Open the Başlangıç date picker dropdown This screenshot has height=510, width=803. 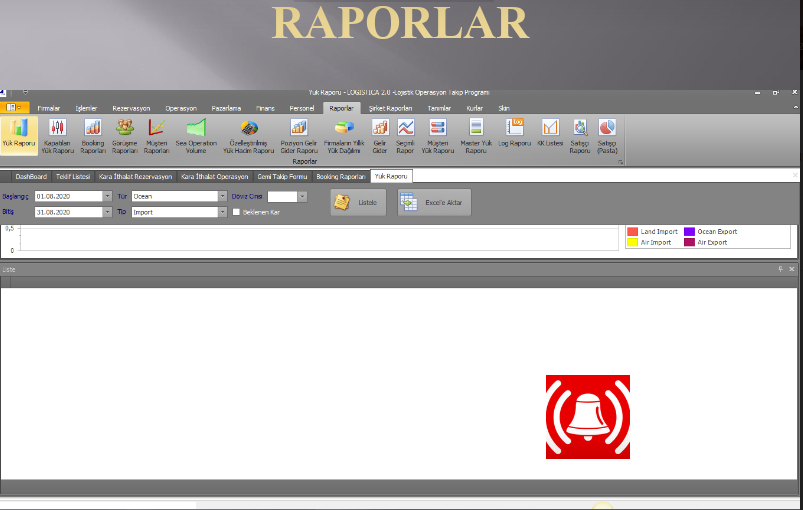(107, 197)
